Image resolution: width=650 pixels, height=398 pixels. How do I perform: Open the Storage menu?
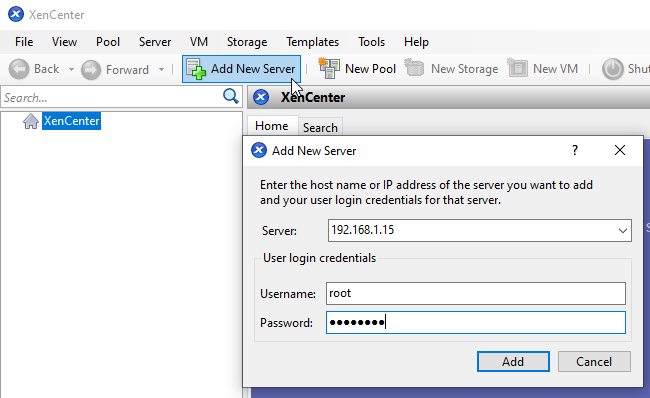click(247, 42)
